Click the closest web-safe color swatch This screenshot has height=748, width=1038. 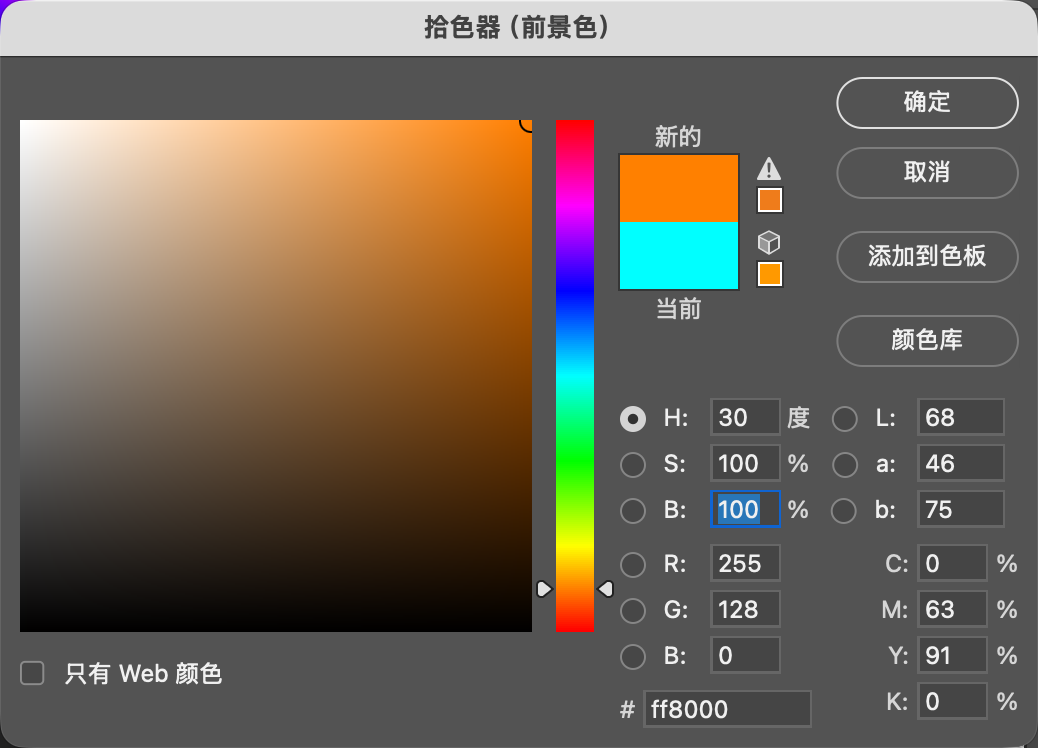click(x=769, y=274)
